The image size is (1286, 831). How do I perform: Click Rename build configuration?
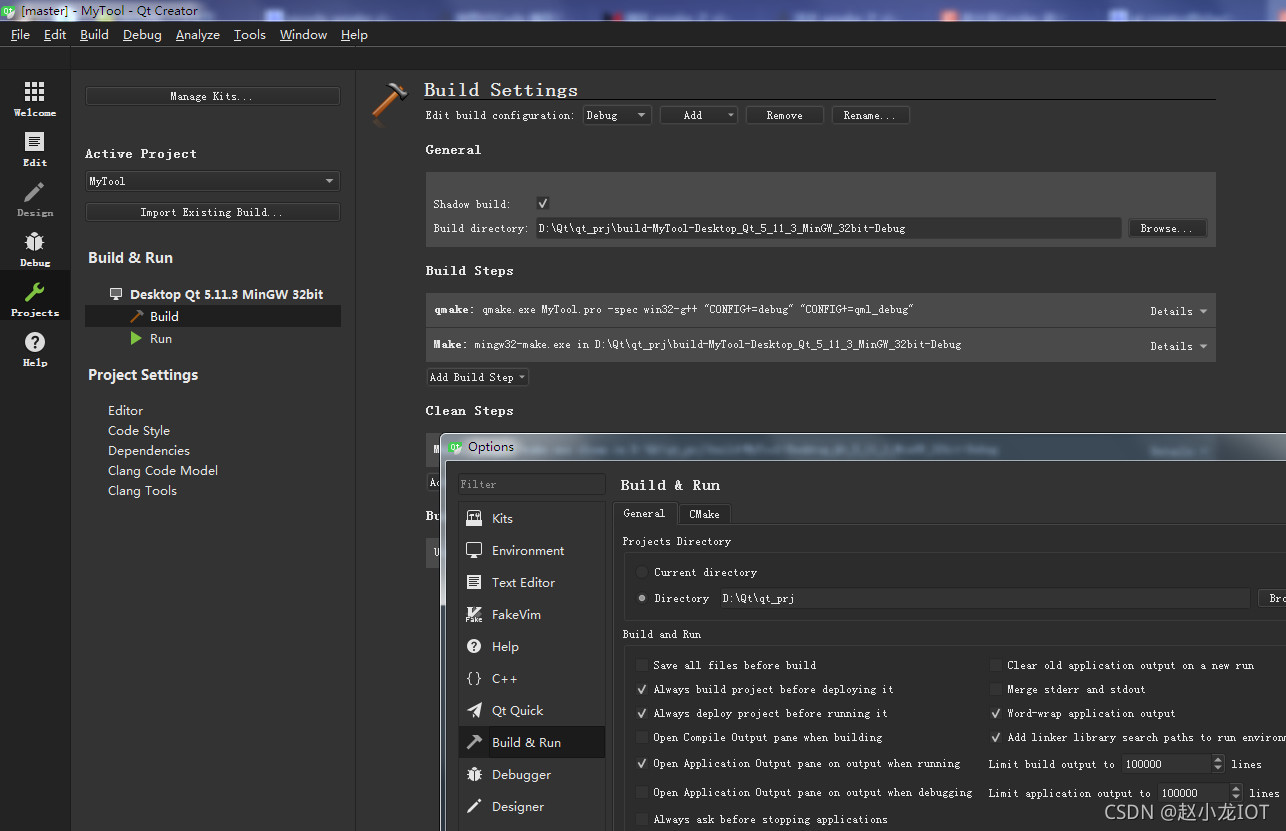pos(870,115)
